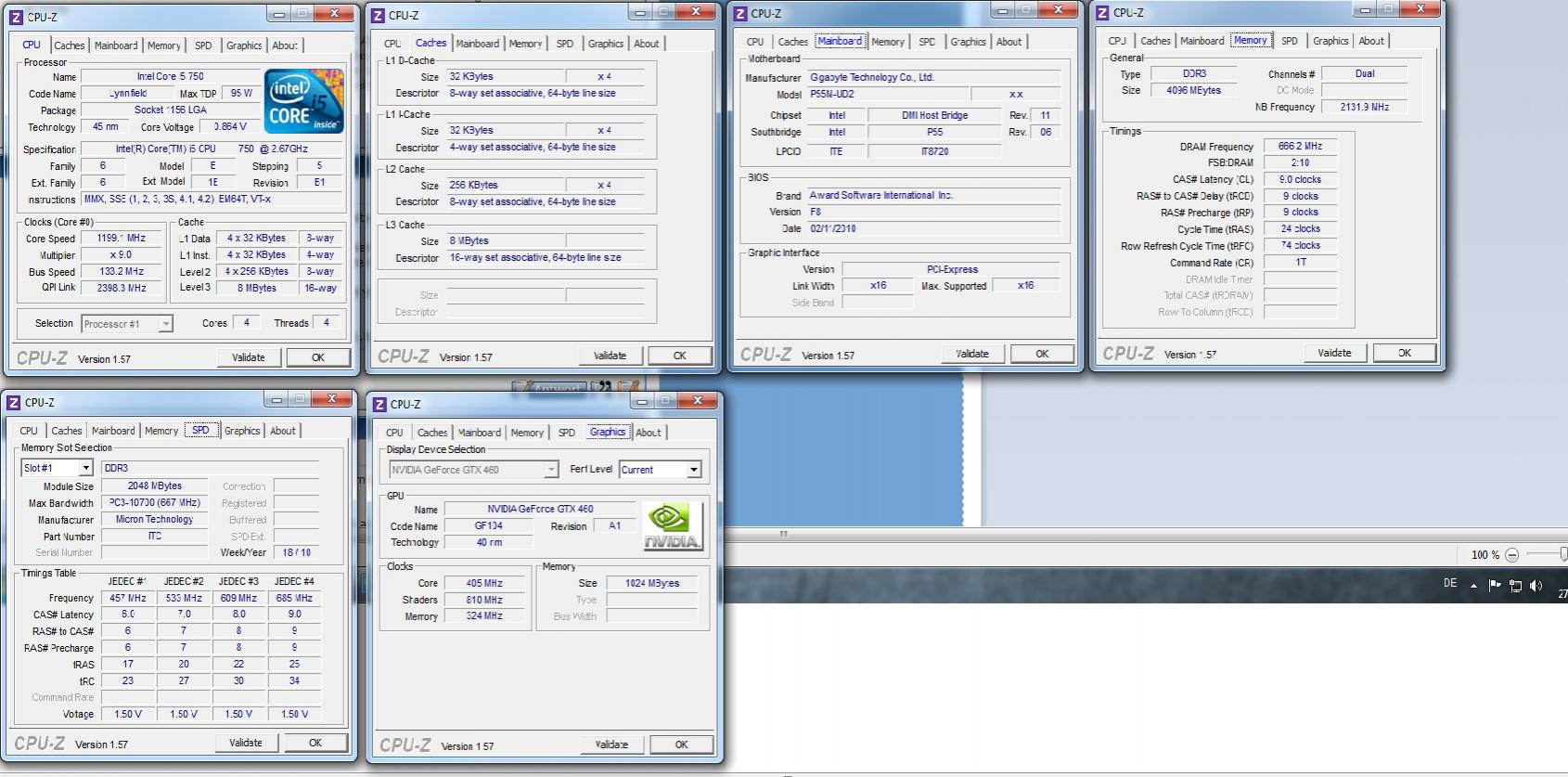Viewport: 1568px width, 777px height.
Task: Switch to Caches tab in CPU window
Action: click(69, 45)
